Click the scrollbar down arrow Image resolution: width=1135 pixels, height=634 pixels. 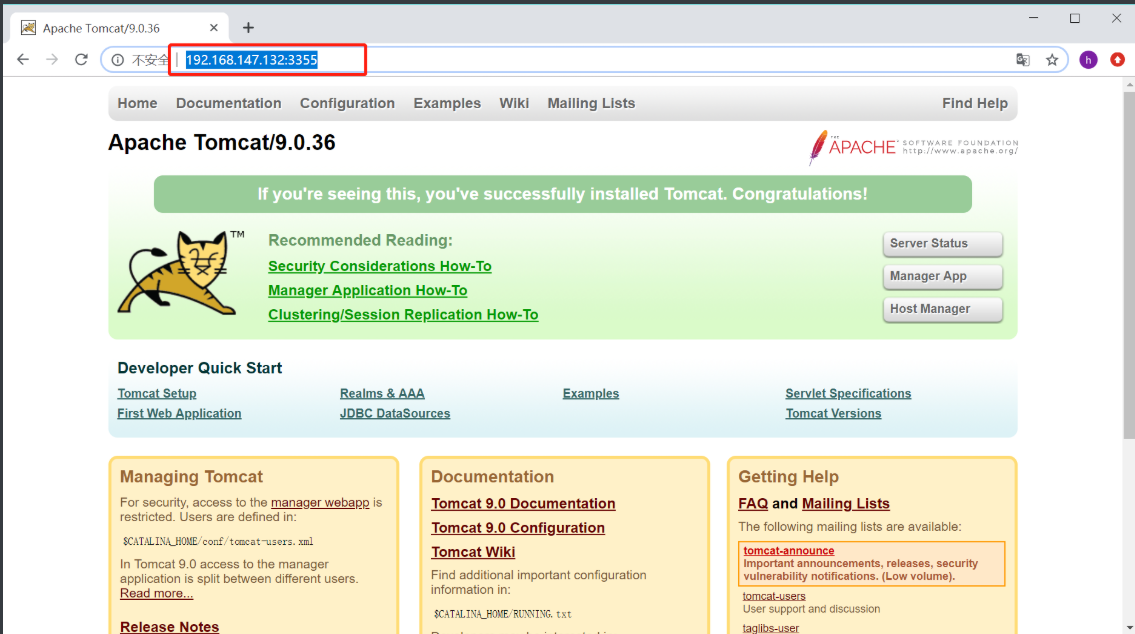(1129, 627)
